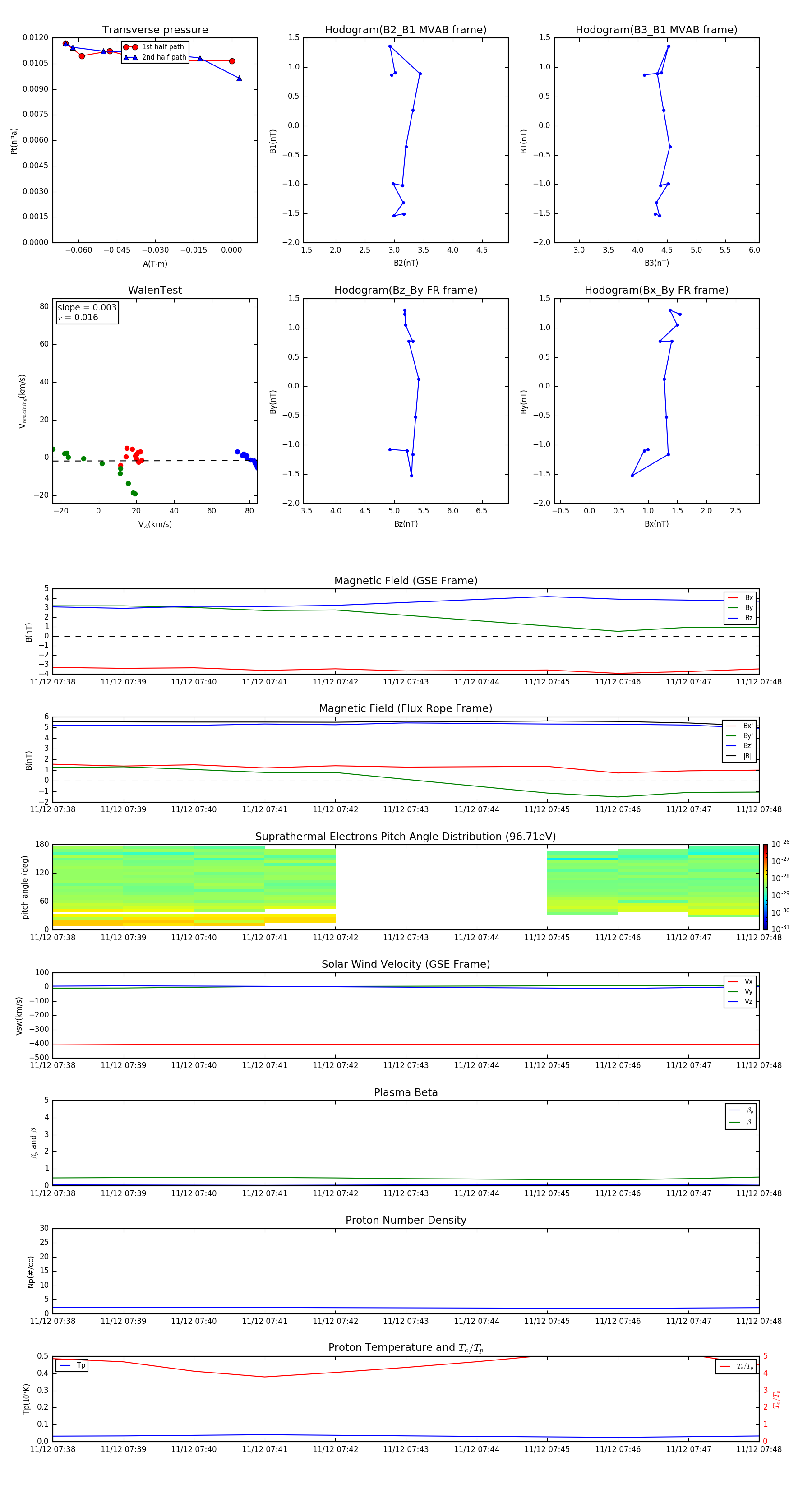Click 'Suprathermal Electrons Pitch Angle Distribution' title
The height and width of the screenshot is (1489, 812).
(x=406, y=837)
